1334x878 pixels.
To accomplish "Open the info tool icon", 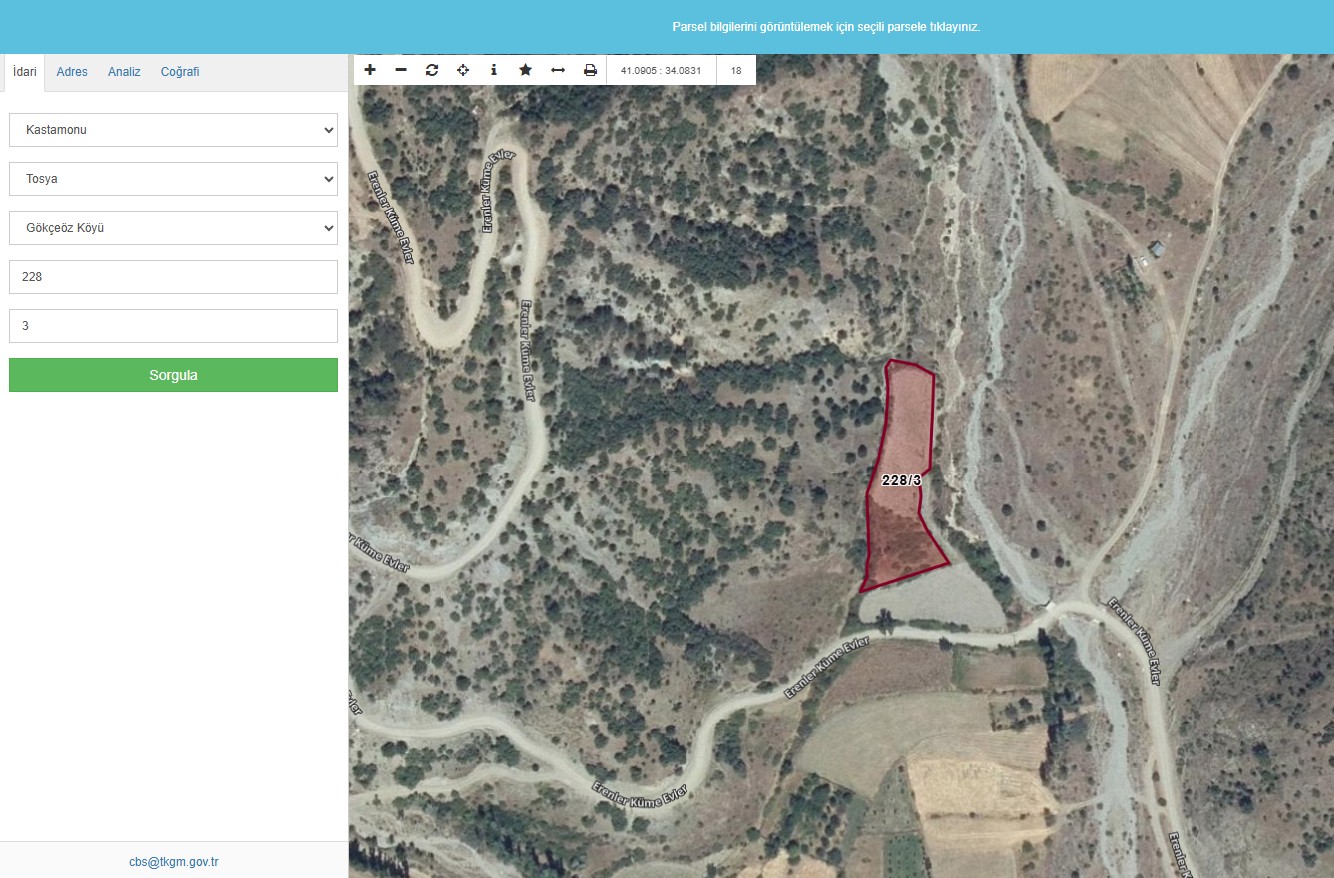I will point(494,70).
